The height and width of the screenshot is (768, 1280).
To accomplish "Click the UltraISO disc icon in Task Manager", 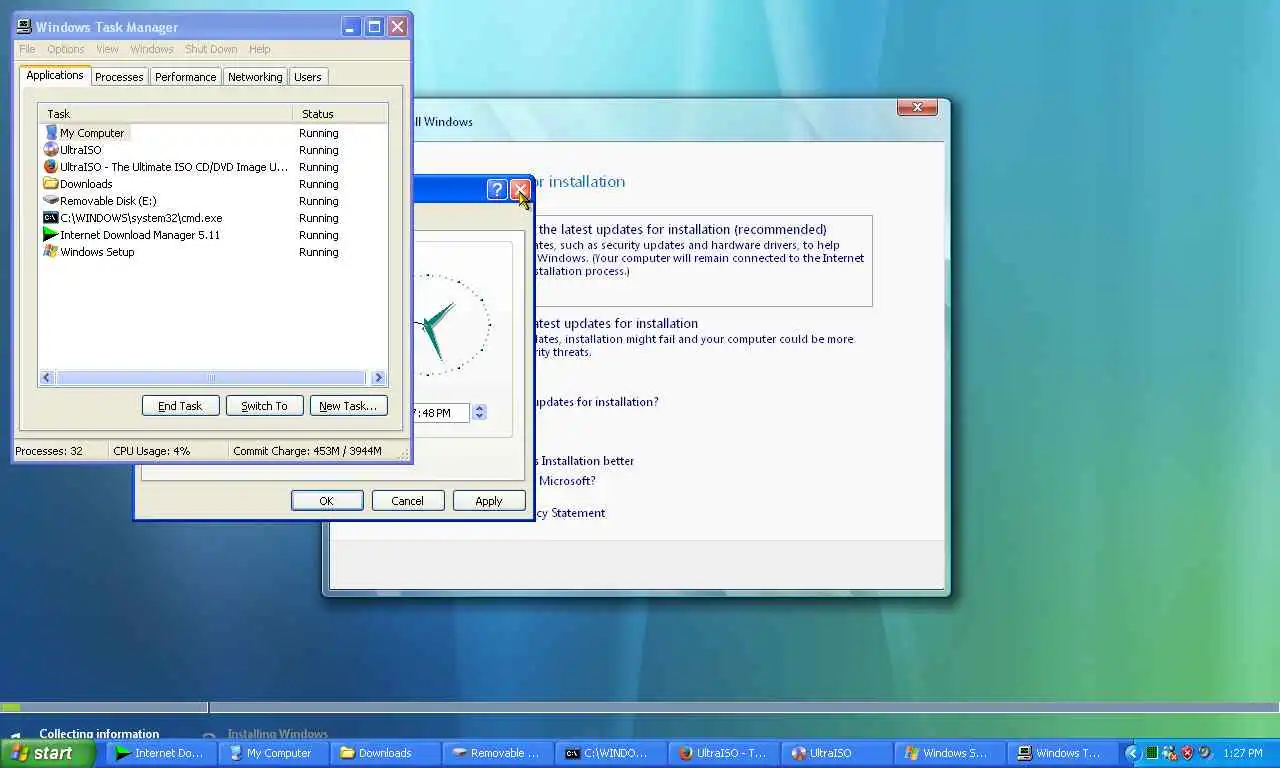I will [51, 150].
